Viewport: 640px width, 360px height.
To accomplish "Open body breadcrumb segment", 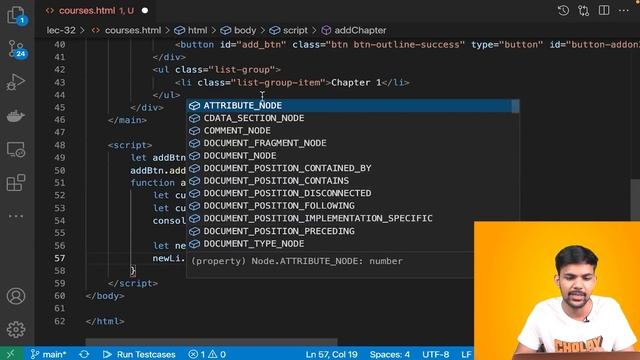I will 238,30.
